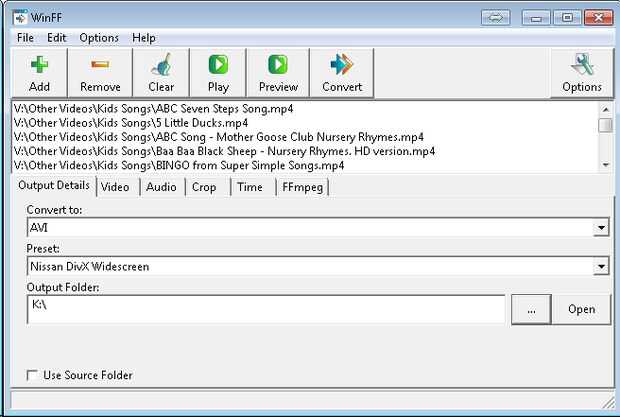
Task: Click file list scrollbar up arrow
Action: [x=605, y=109]
